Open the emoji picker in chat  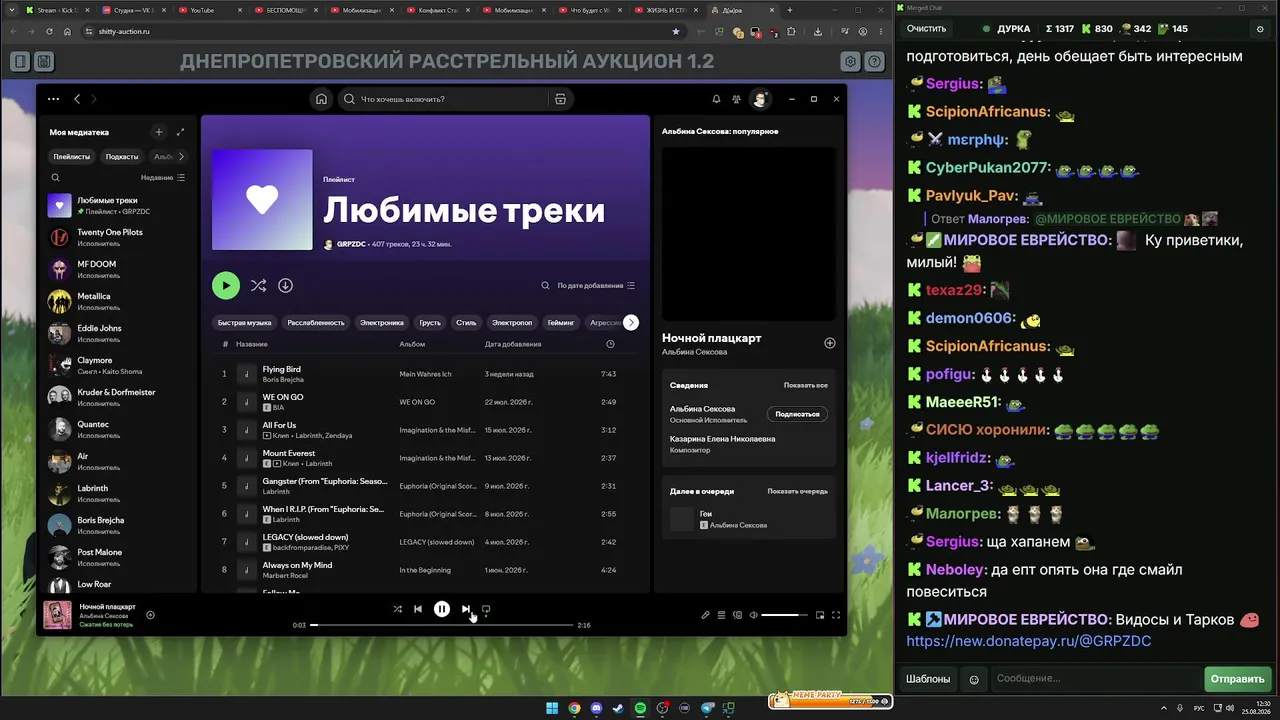(974, 679)
